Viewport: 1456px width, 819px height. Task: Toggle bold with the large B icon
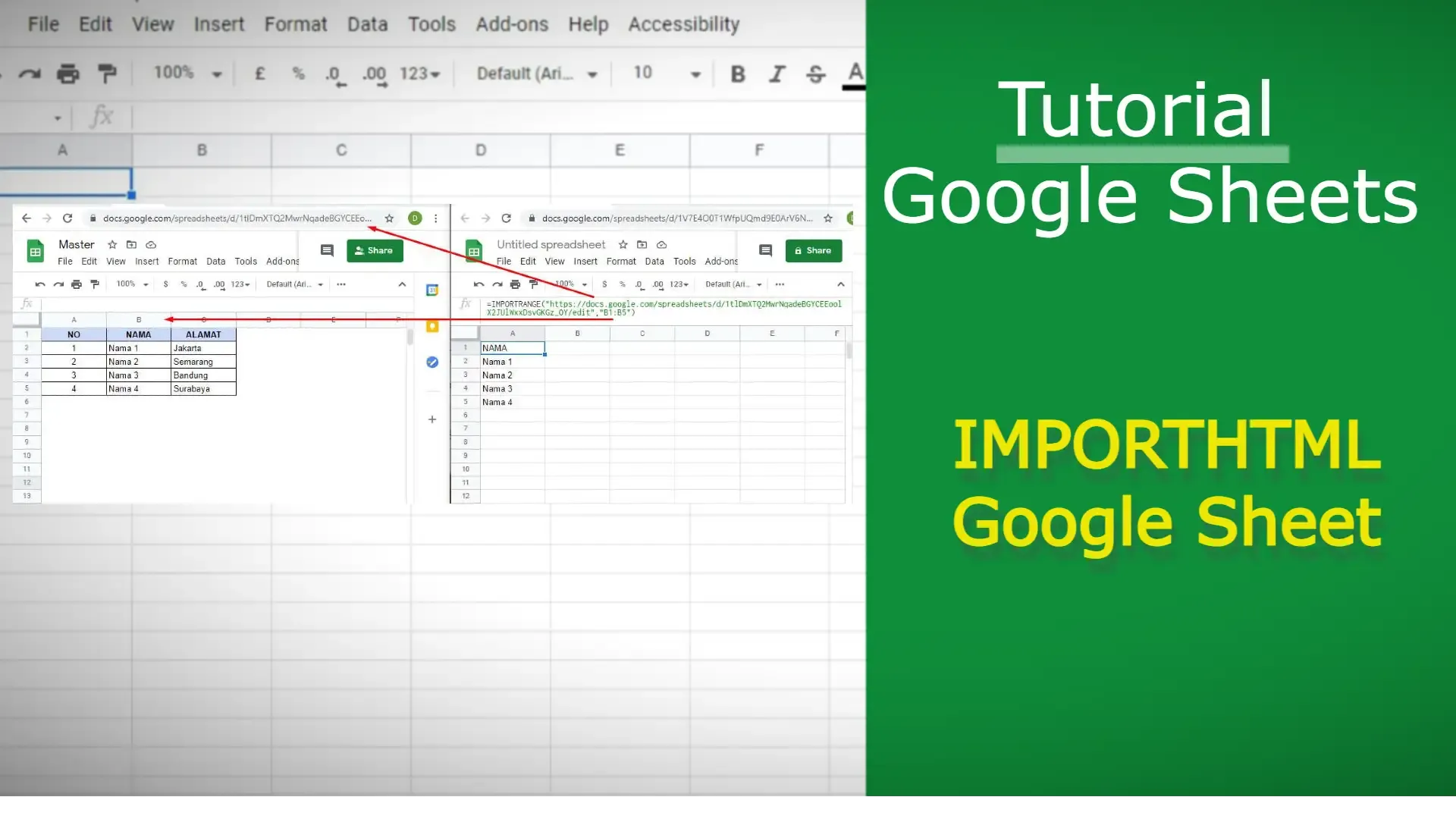pyautogui.click(x=737, y=74)
